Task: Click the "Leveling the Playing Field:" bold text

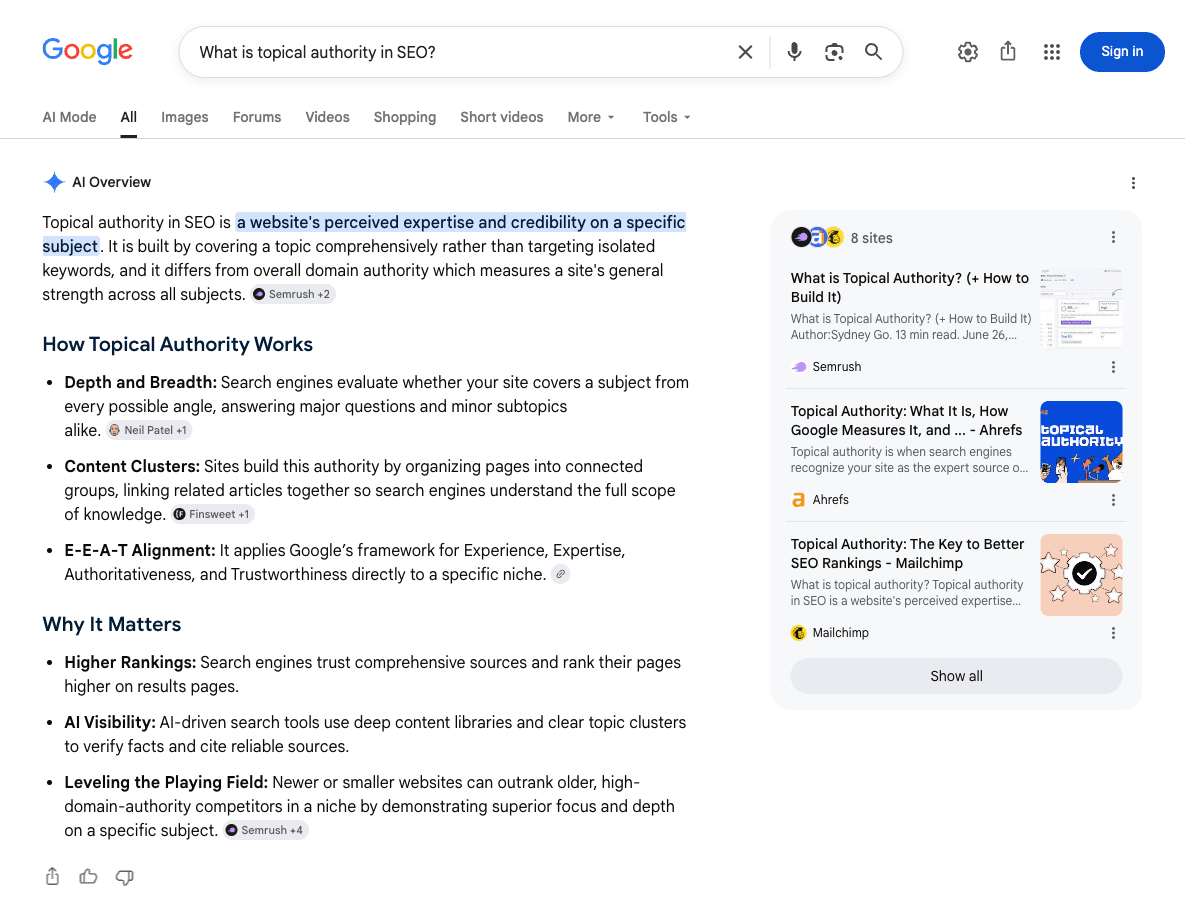Action: coord(166,782)
